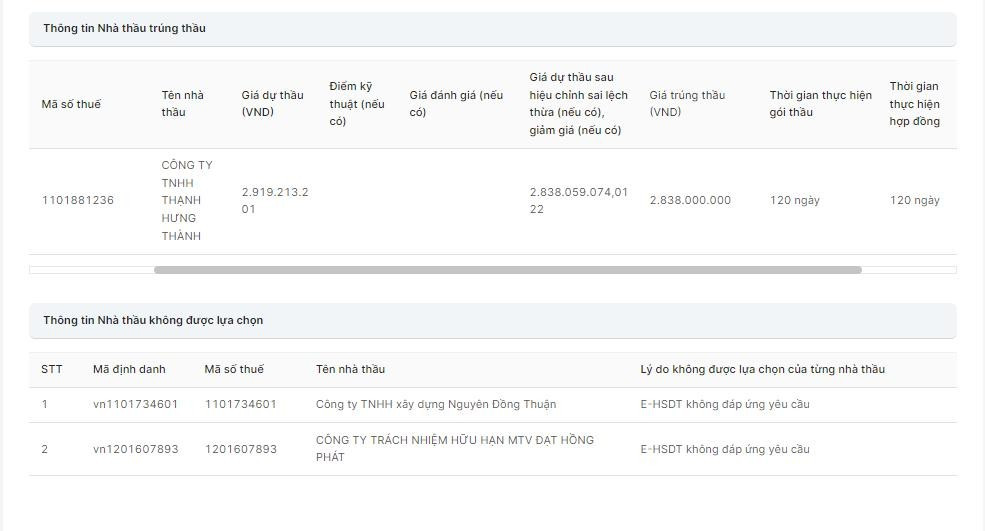Click the 'Thông tin Nhà thầu không được lựa chọn' header
Screen dimensions: 985x531
[x=153, y=320]
